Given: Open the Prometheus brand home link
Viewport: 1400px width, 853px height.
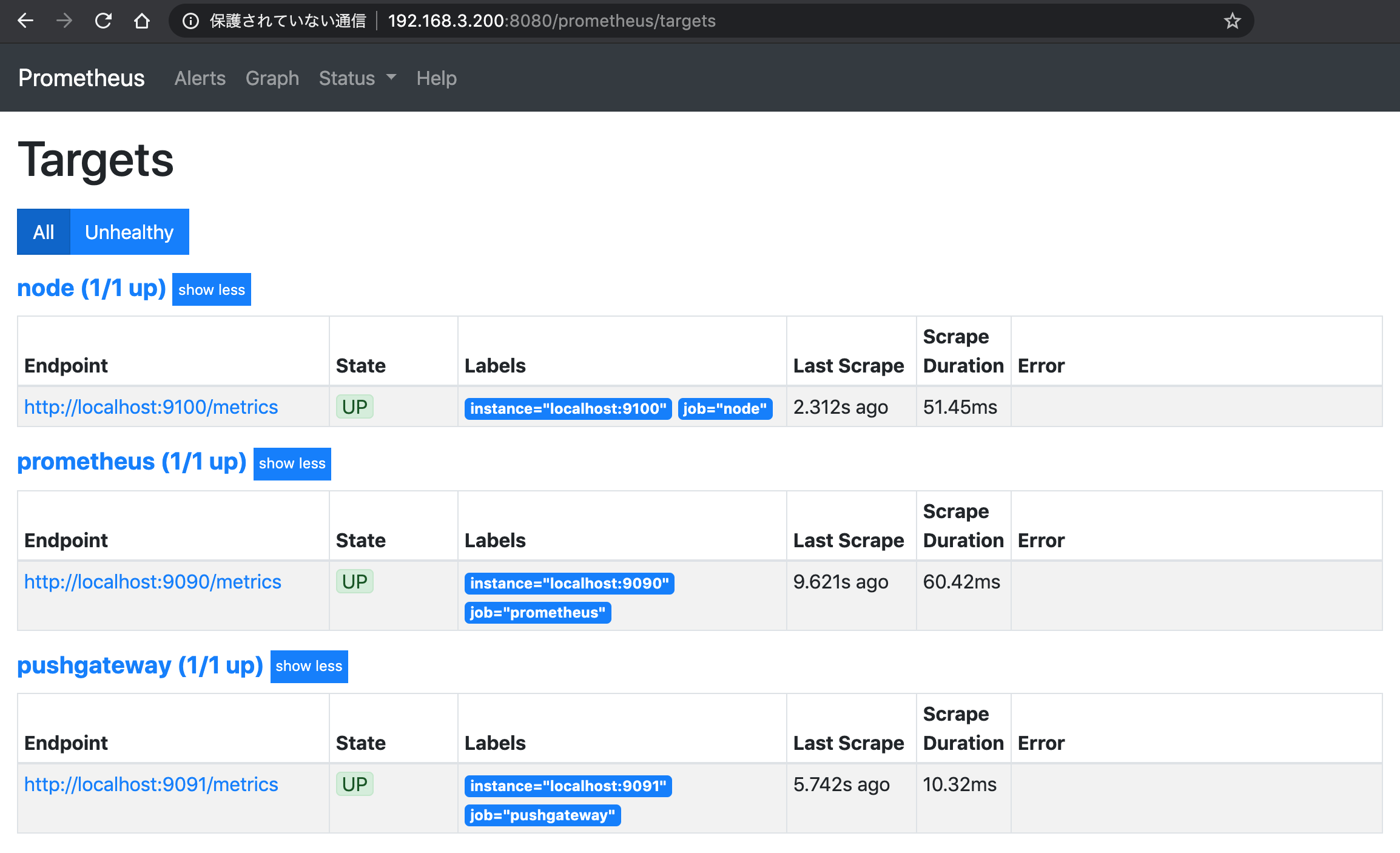Looking at the screenshot, I should coord(81,78).
